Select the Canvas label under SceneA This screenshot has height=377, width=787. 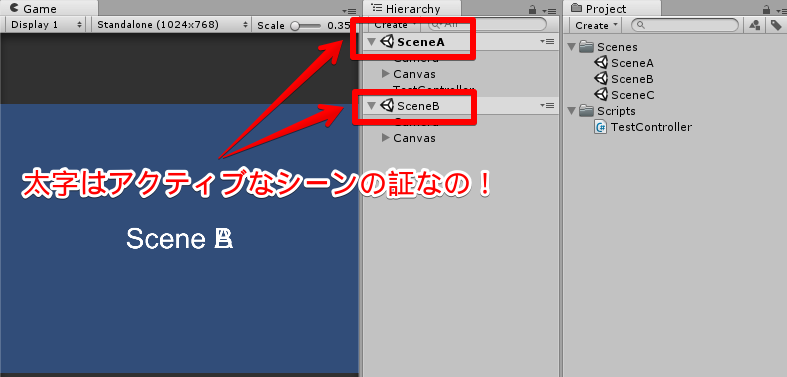[x=414, y=74]
